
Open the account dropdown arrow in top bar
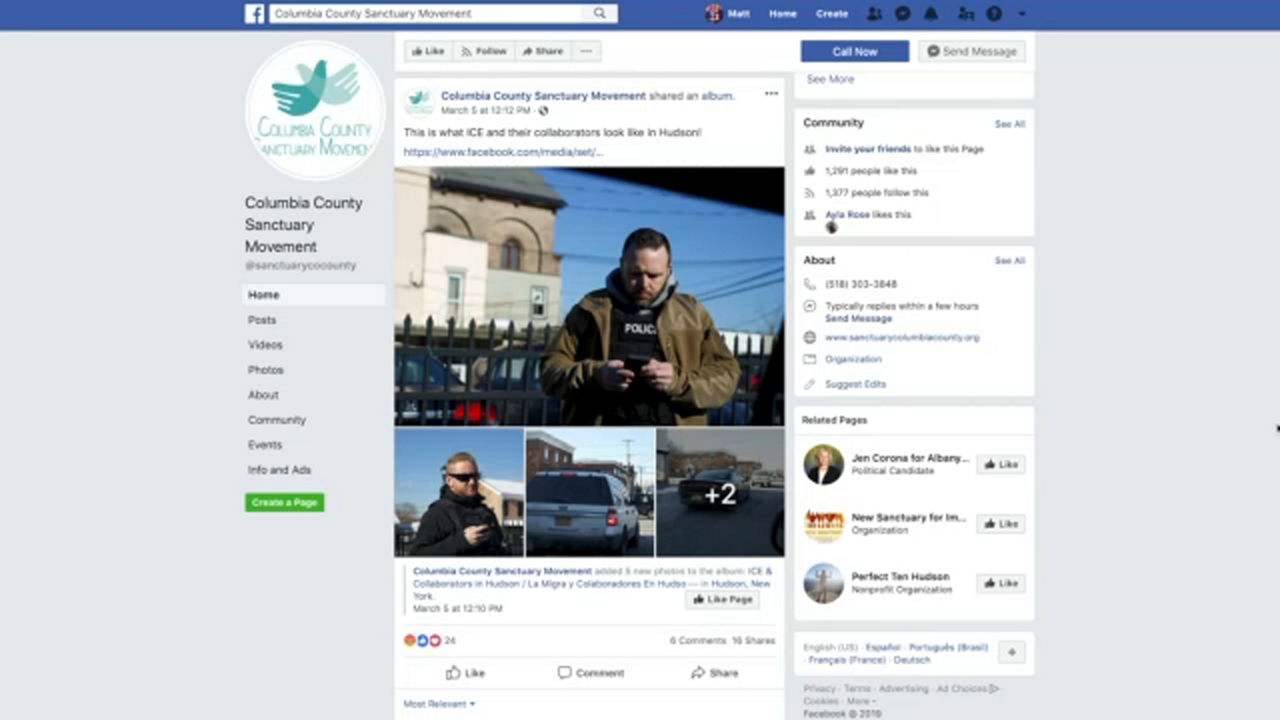click(x=1021, y=14)
